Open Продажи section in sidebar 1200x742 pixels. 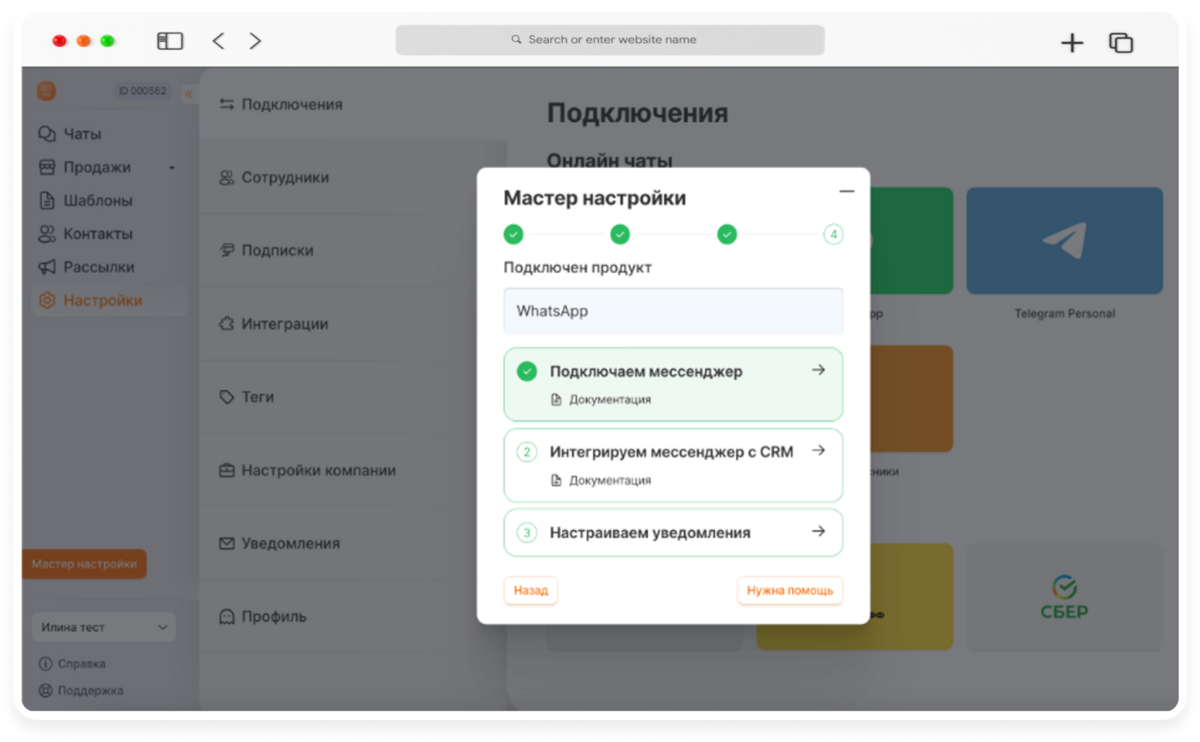pyautogui.click(x=97, y=167)
